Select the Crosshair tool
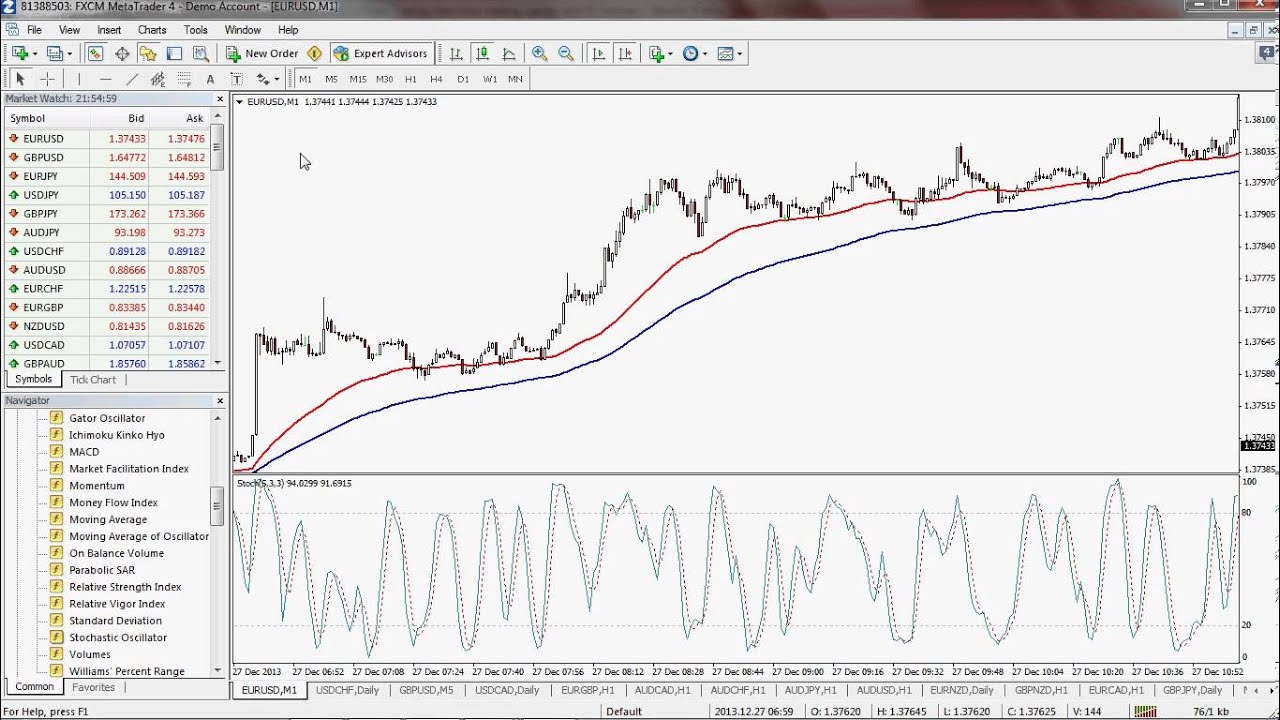This screenshot has height=720, width=1280. 47,79
